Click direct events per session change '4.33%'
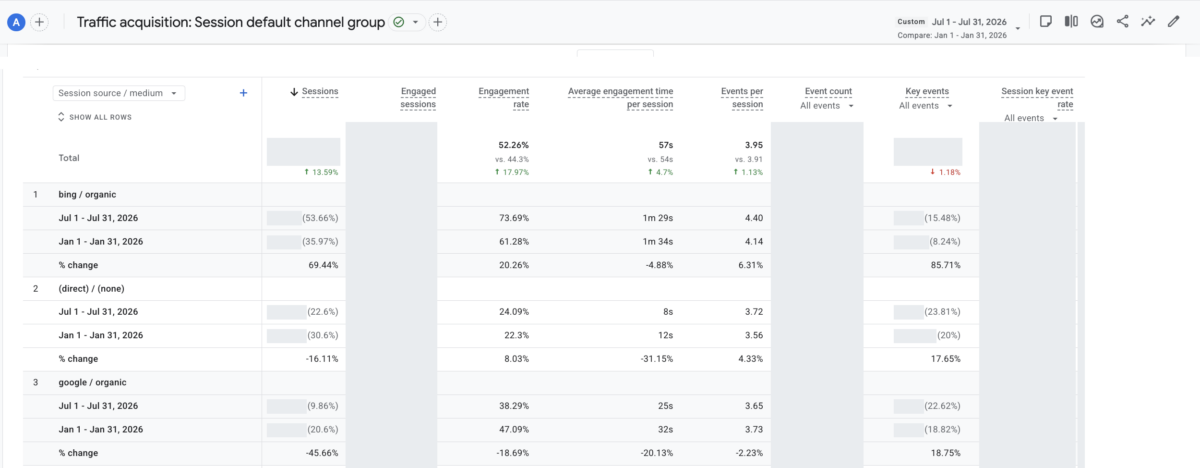 (750, 360)
